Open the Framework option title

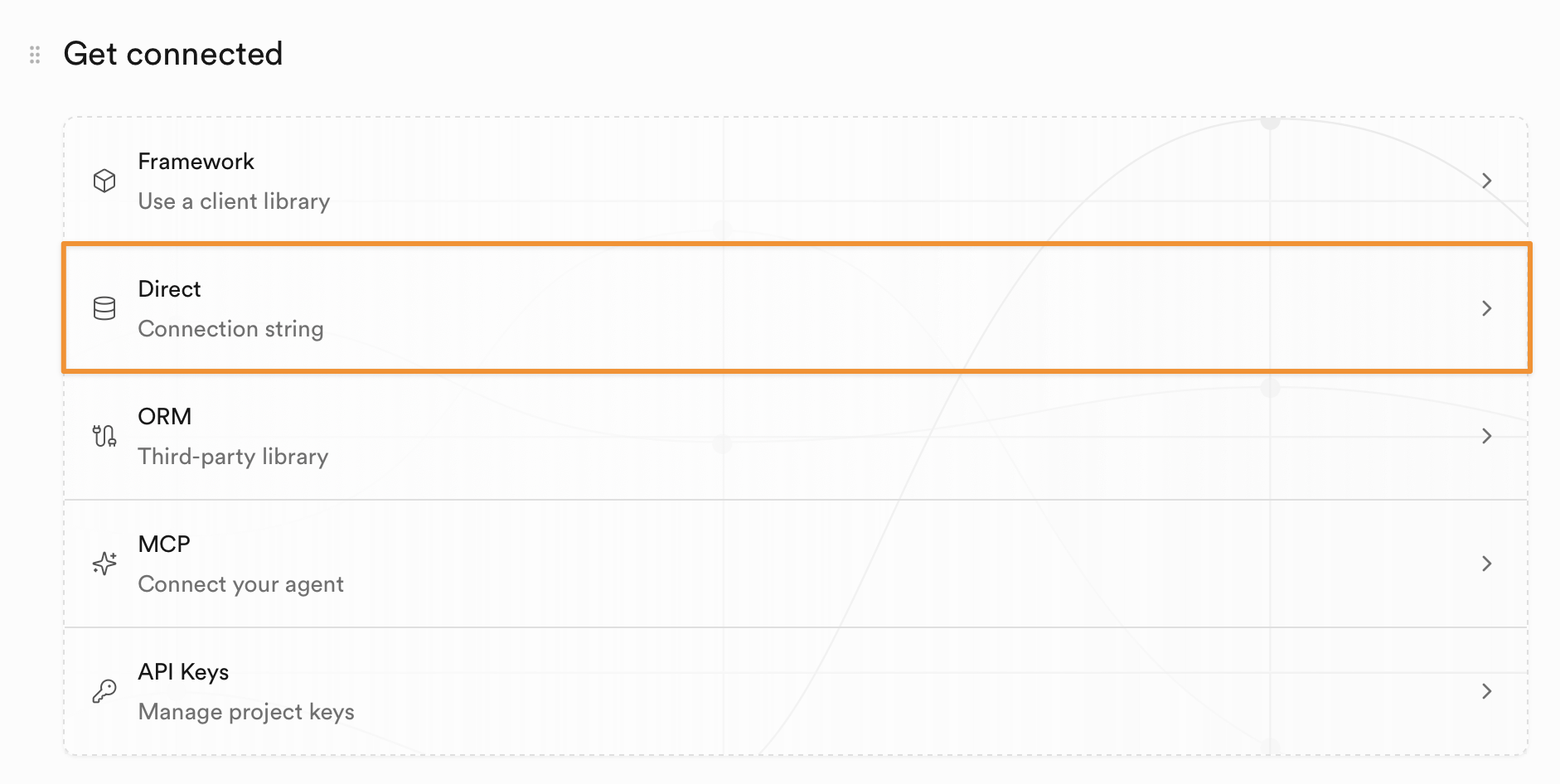pos(196,162)
